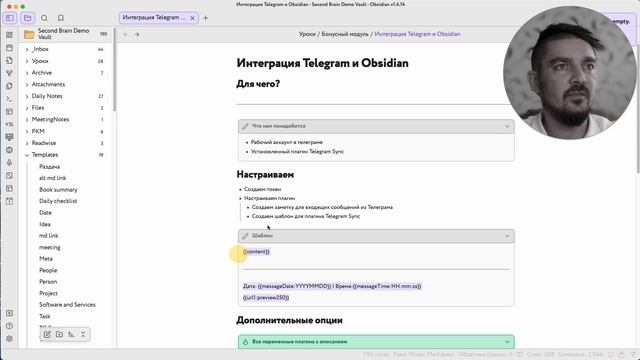Click the microphone audio recorder icon
The image size is (640, 360).
(x=9, y=162)
